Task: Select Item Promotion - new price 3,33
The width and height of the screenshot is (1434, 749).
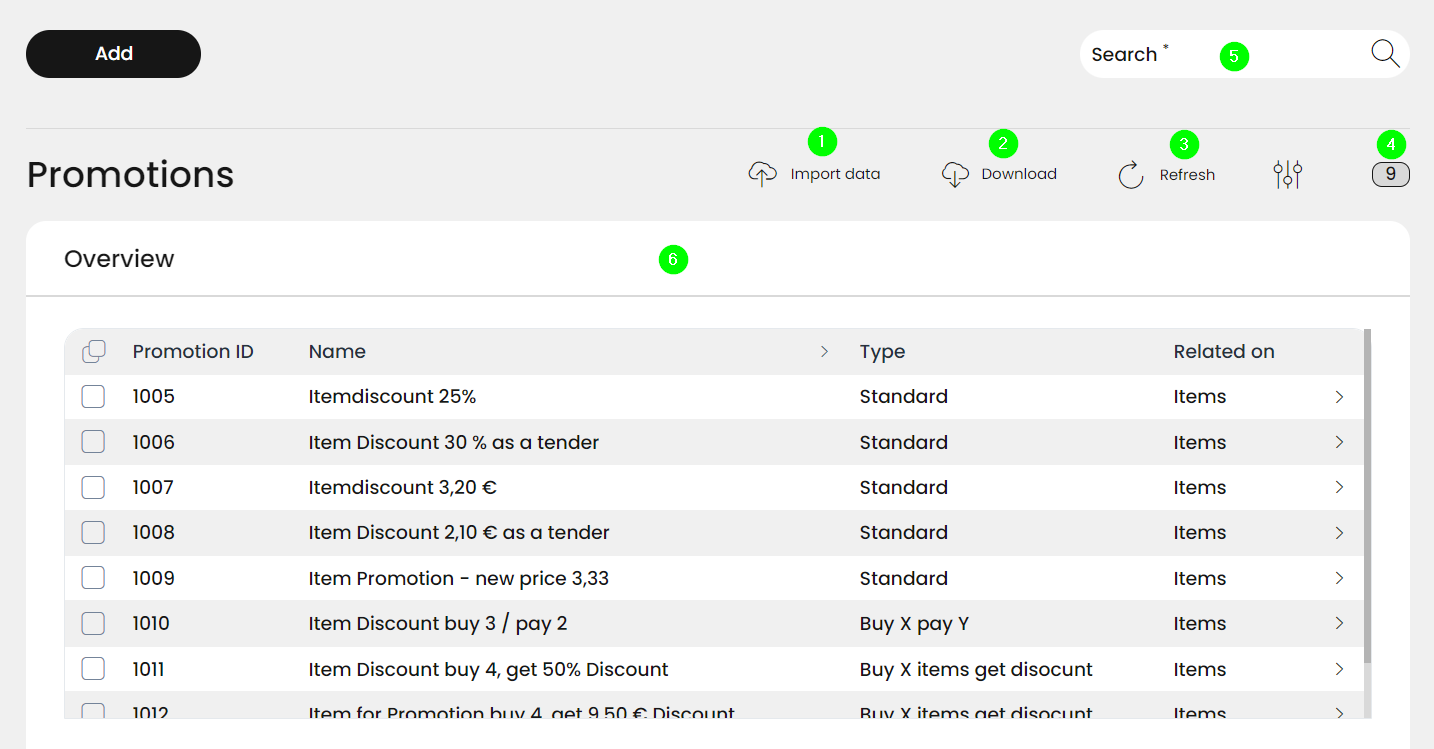Action: tap(459, 578)
